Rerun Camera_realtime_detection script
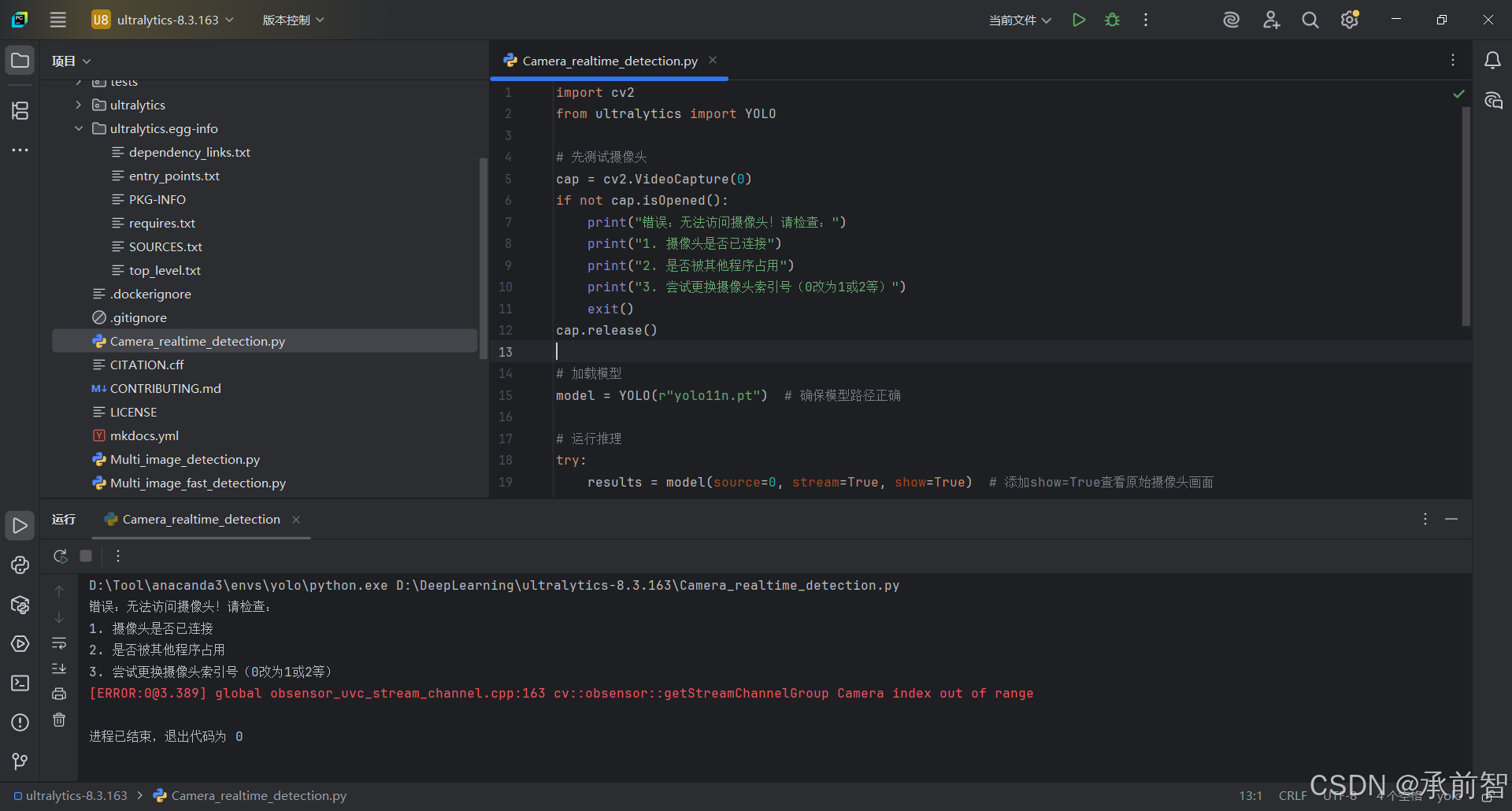1512x811 pixels. 60,556
